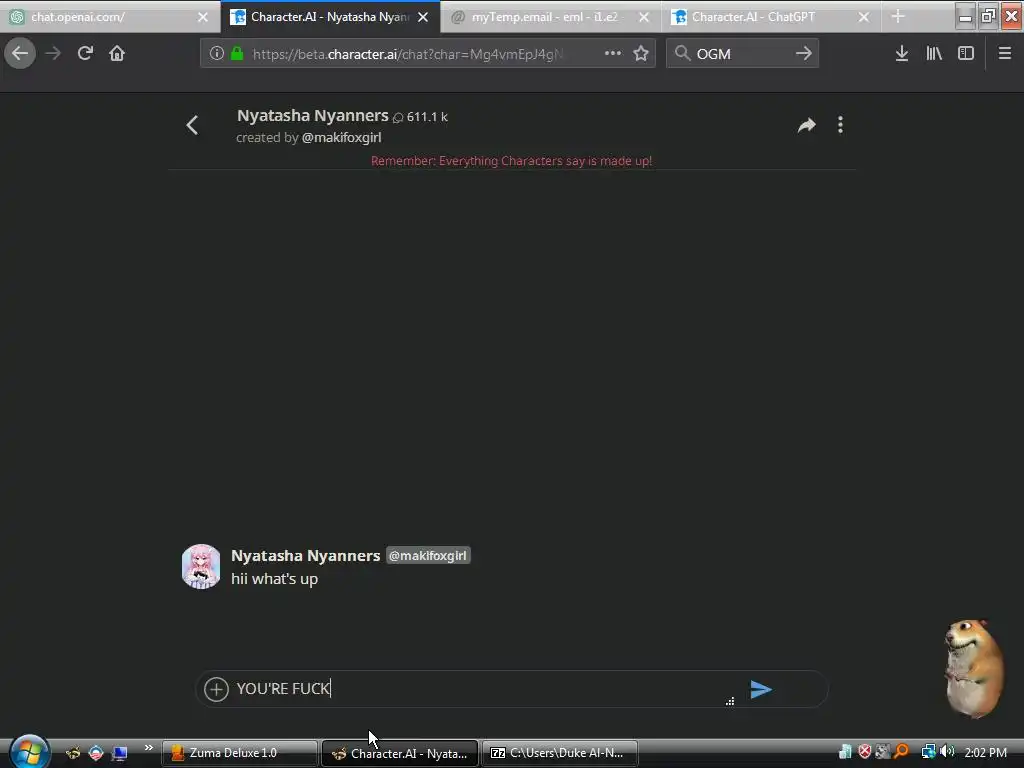The width and height of the screenshot is (1024, 768).
Task: Click the @makifoxgirl badge in the message
Action: pyautogui.click(x=428, y=556)
